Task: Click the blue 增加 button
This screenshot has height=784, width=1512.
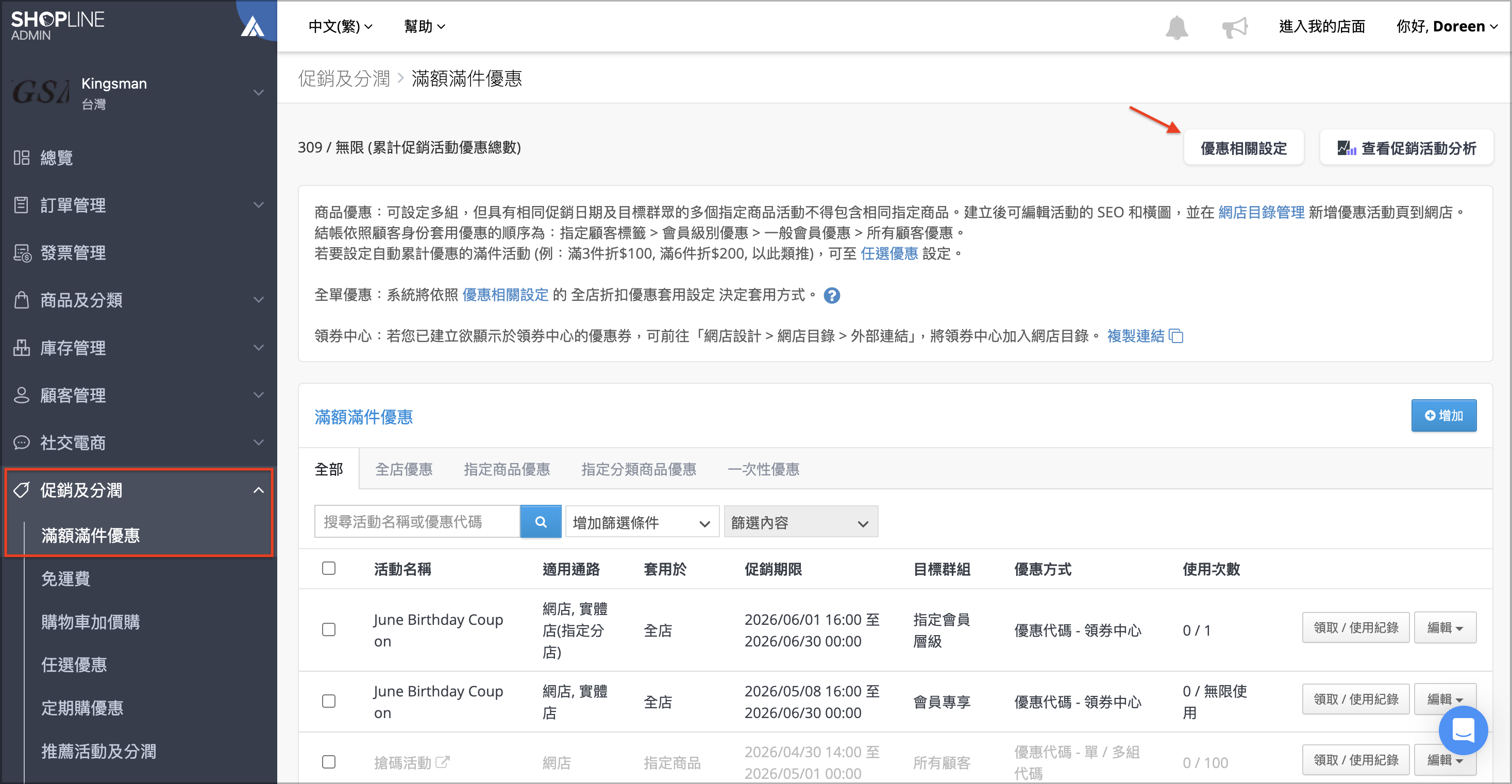Action: (1443, 416)
